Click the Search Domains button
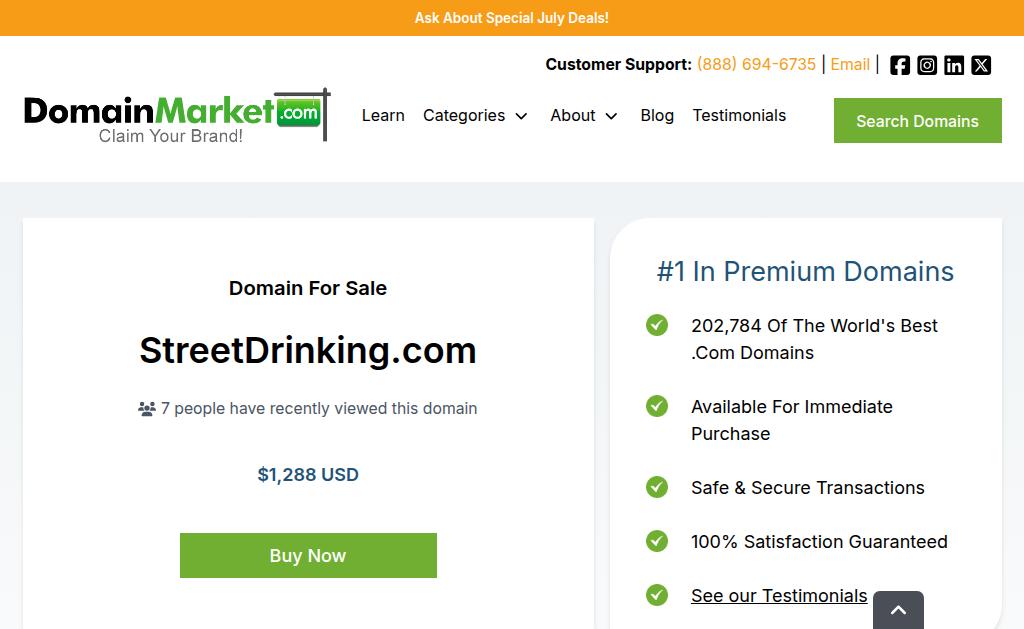The width and height of the screenshot is (1024, 629). coord(918,121)
